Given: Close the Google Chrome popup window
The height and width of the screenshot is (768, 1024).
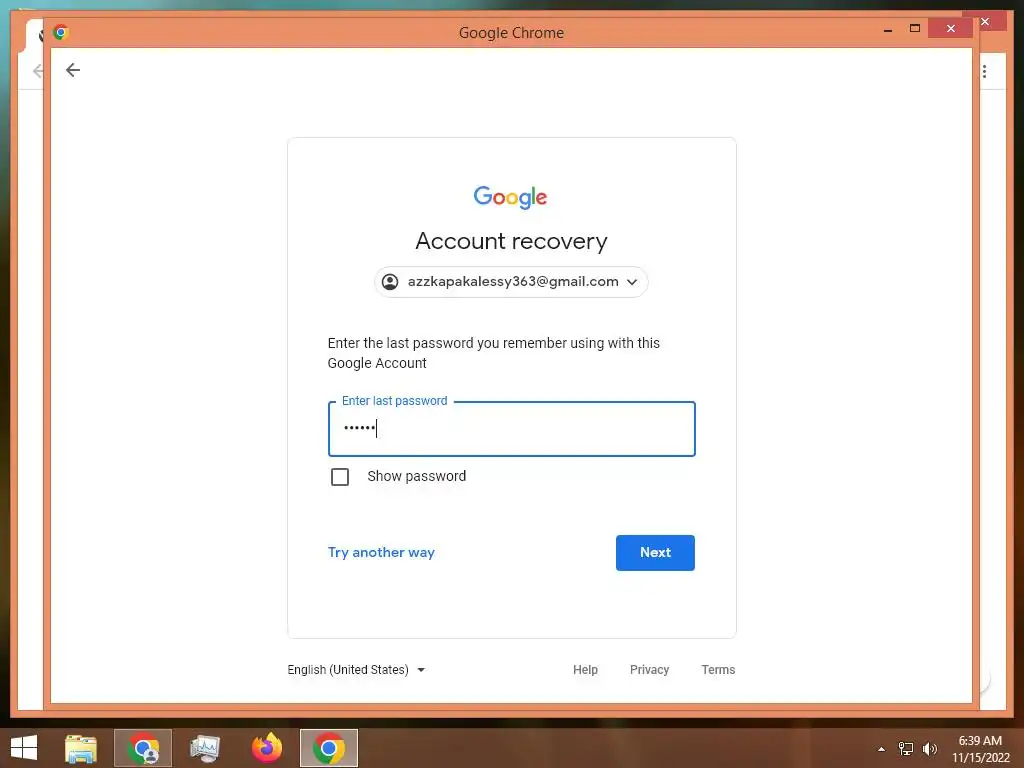Looking at the screenshot, I should coord(951,28).
